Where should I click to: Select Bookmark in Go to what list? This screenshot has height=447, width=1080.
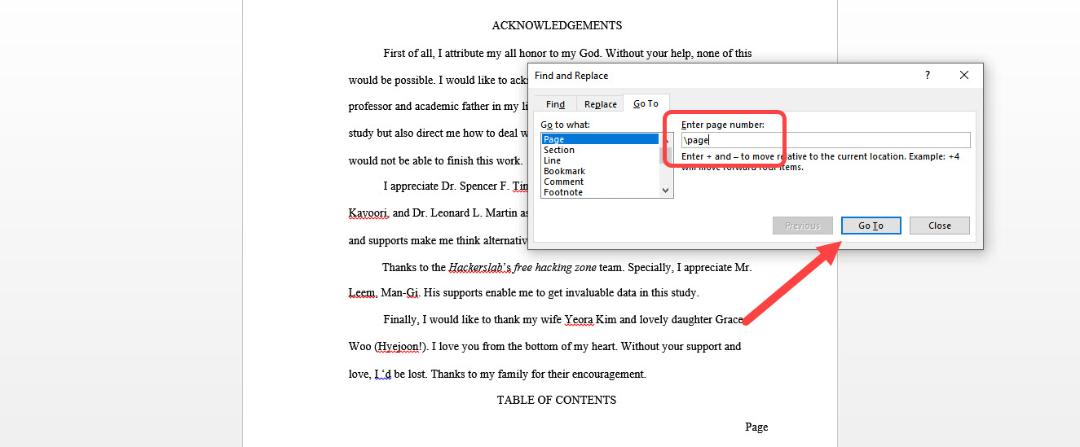[564, 171]
